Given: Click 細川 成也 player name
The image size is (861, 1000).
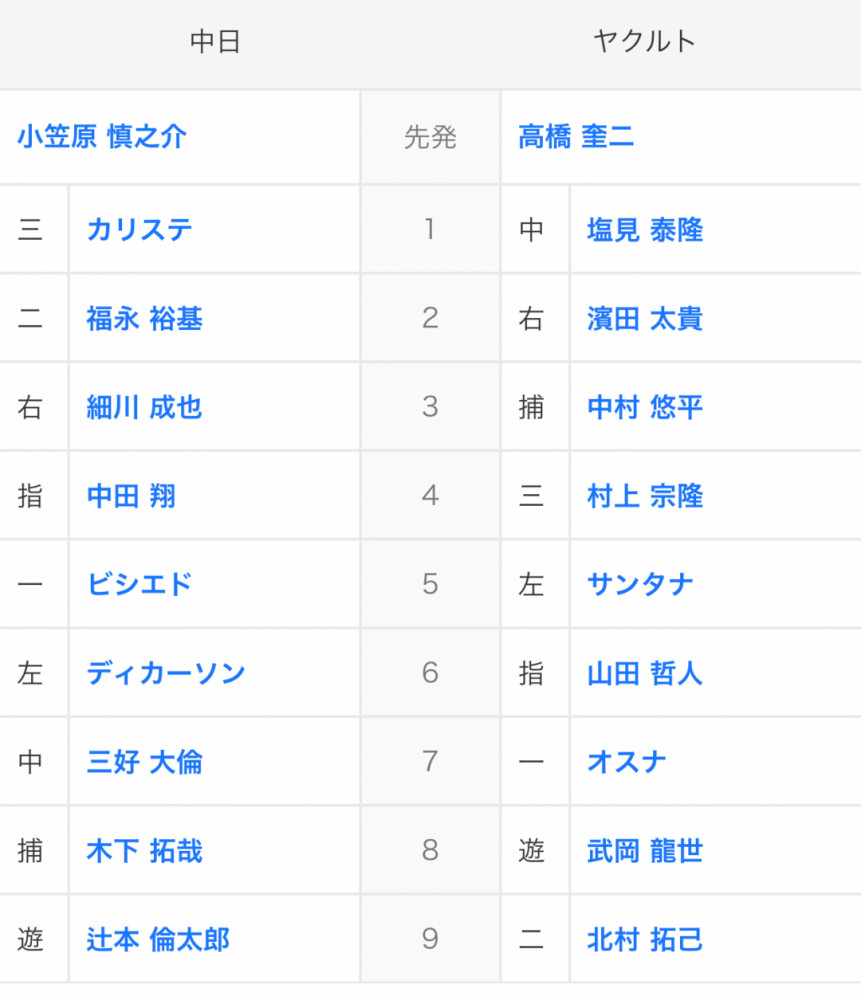Looking at the screenshot, I should [x=145, y=407].
